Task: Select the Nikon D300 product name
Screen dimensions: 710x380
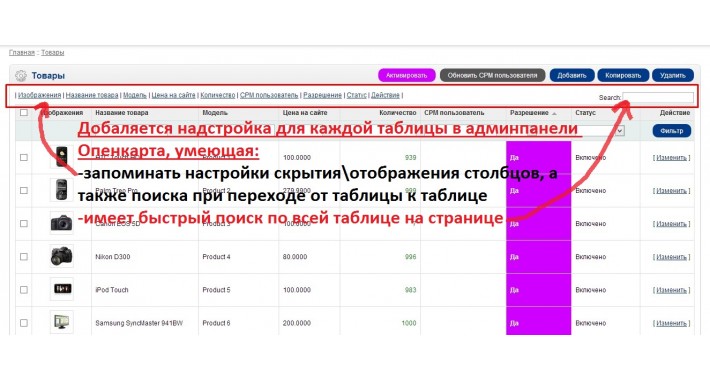Action: [x=113, y=257]
